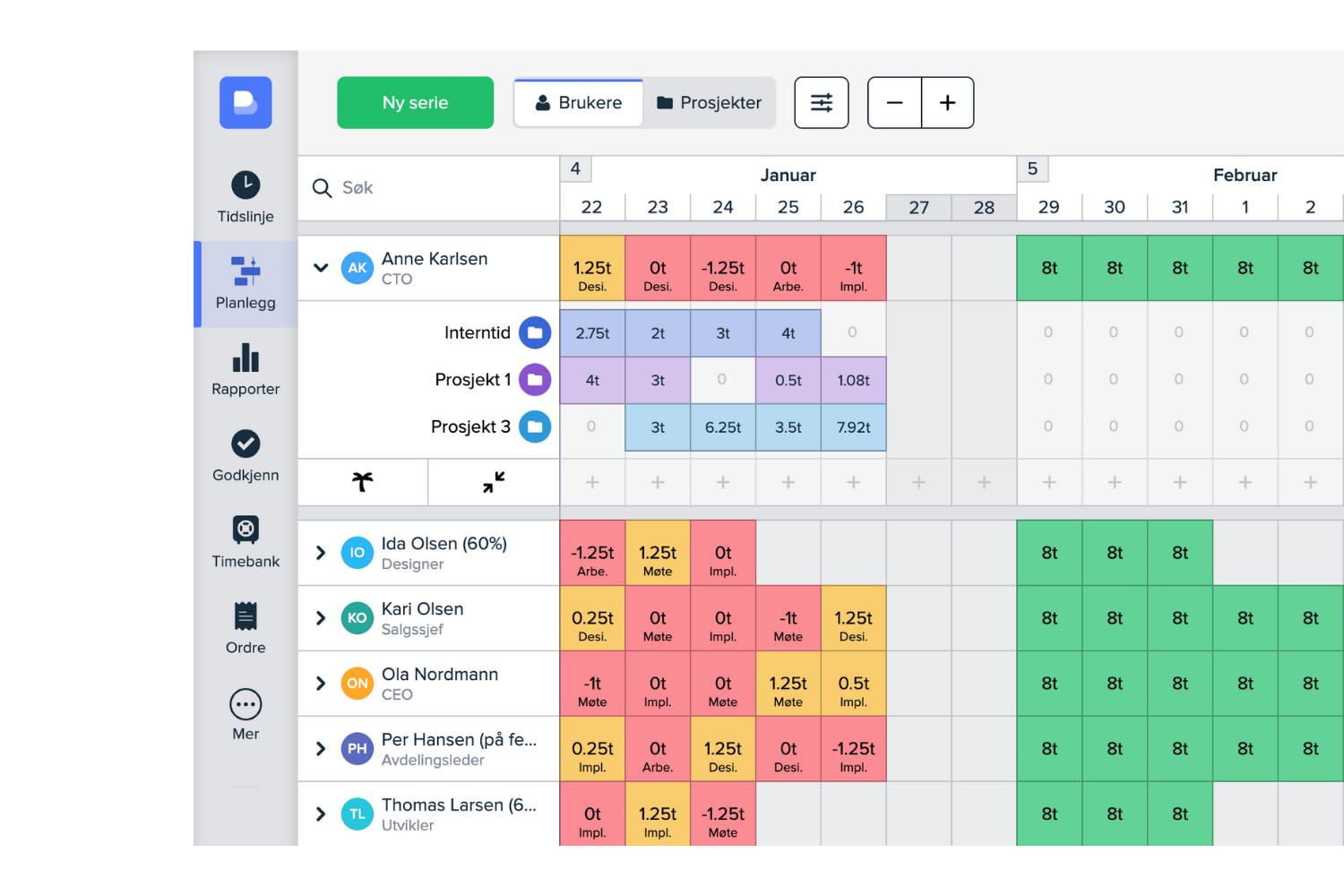Image resolution: width=1344 pixels, height=896 pixels.
Task: Select week 4 marker
Action: [575, 168]
